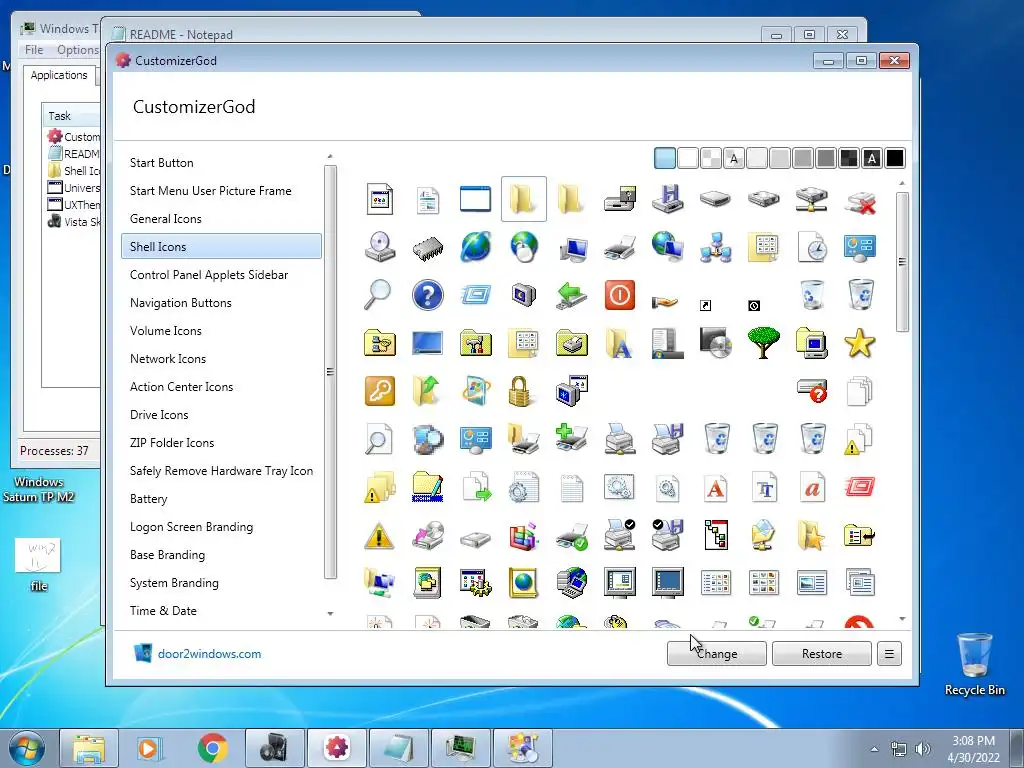Viewport: 1024px width, 768px height.
Task: Select the Internet Explorer globe icon
Action: click(x=475, y=248)
